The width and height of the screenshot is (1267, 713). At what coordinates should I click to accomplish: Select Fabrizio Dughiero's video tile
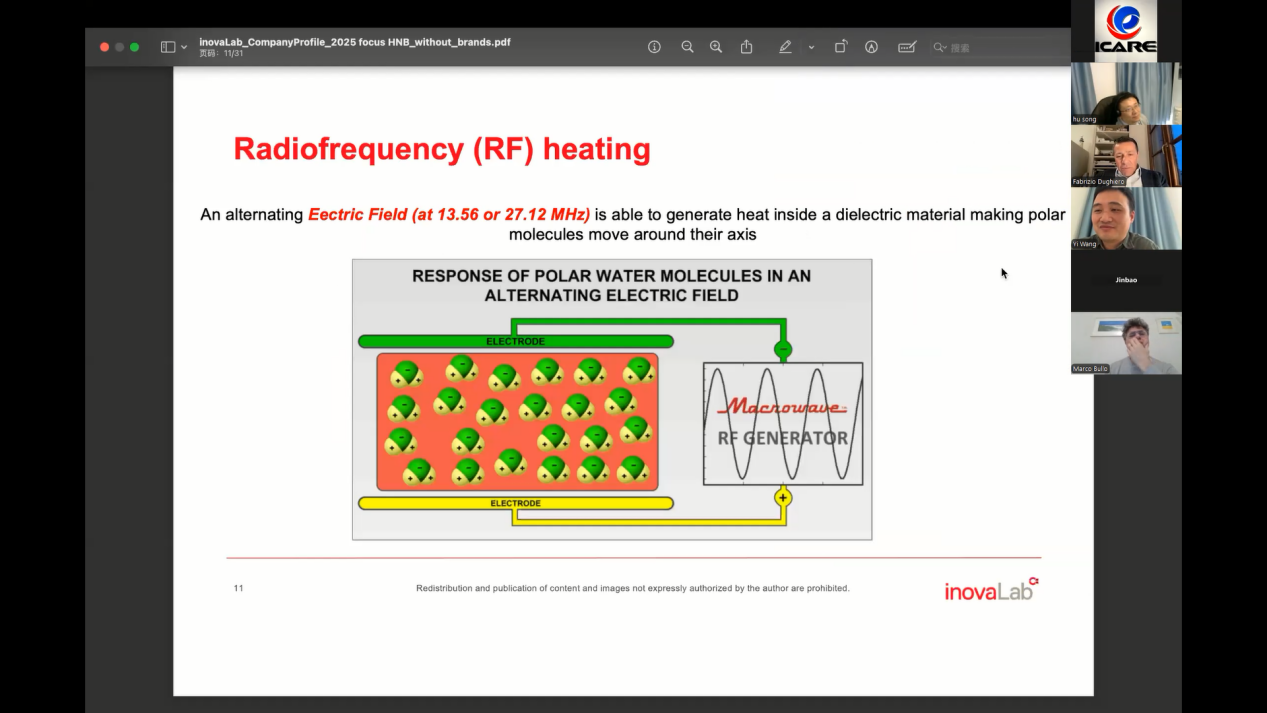point(1126,156)
